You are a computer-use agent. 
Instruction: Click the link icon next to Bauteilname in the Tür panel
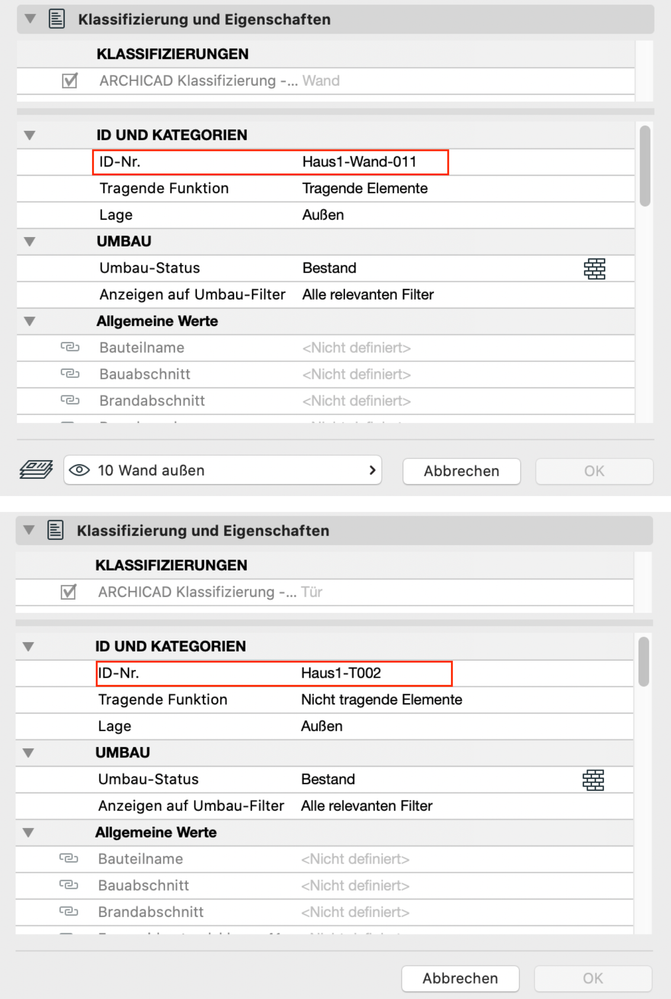coord(68,858)
